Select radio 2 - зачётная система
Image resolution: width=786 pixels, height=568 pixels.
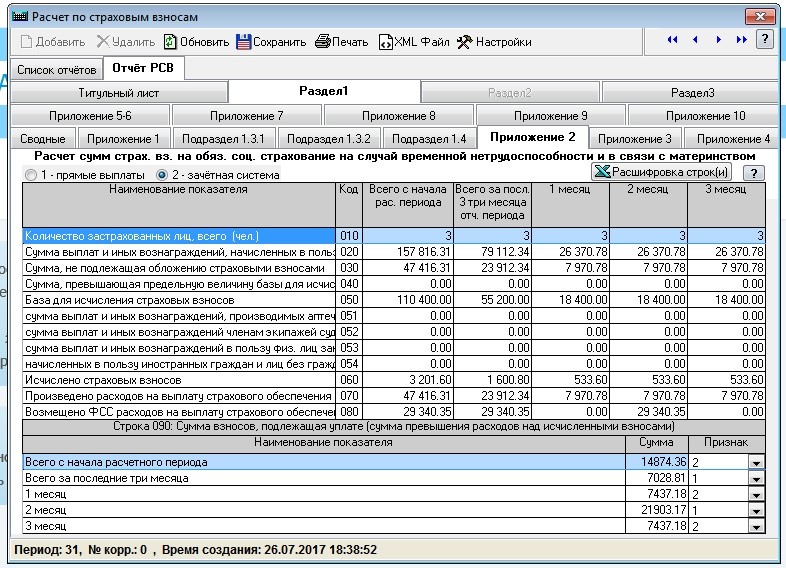161,175
